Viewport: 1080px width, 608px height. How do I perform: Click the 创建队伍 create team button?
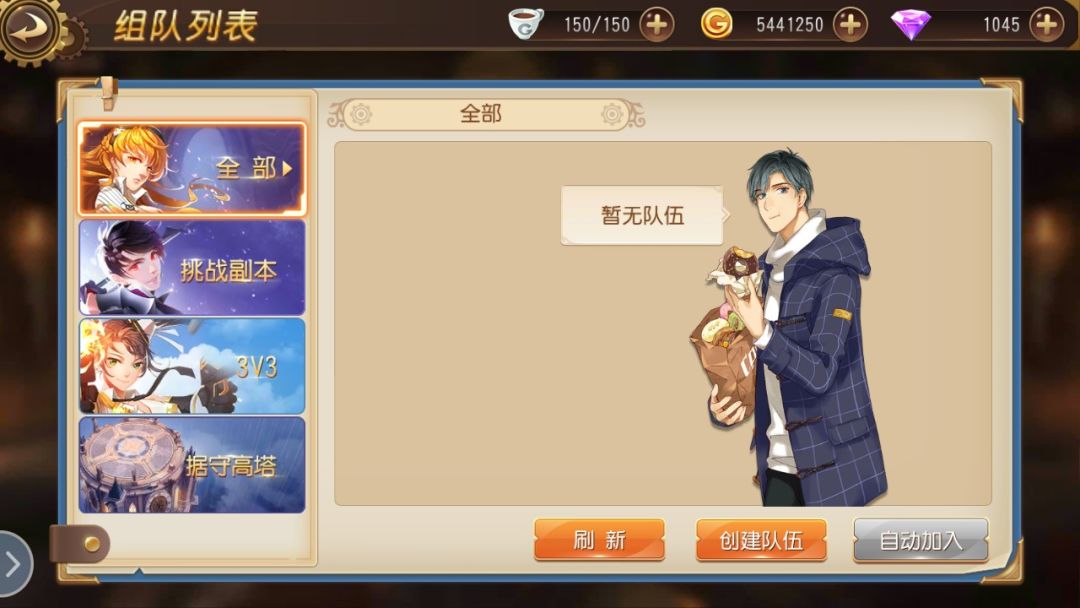(761, 540)
